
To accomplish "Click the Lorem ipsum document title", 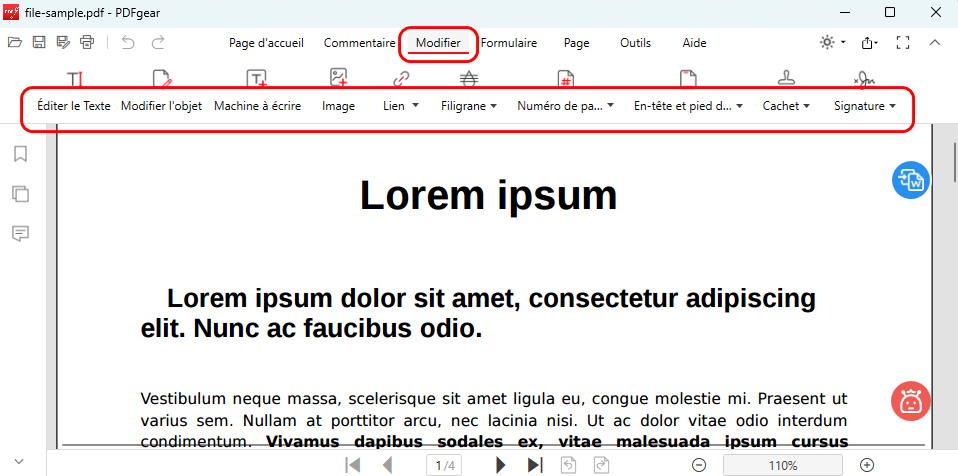I will [x=488, y=196].
